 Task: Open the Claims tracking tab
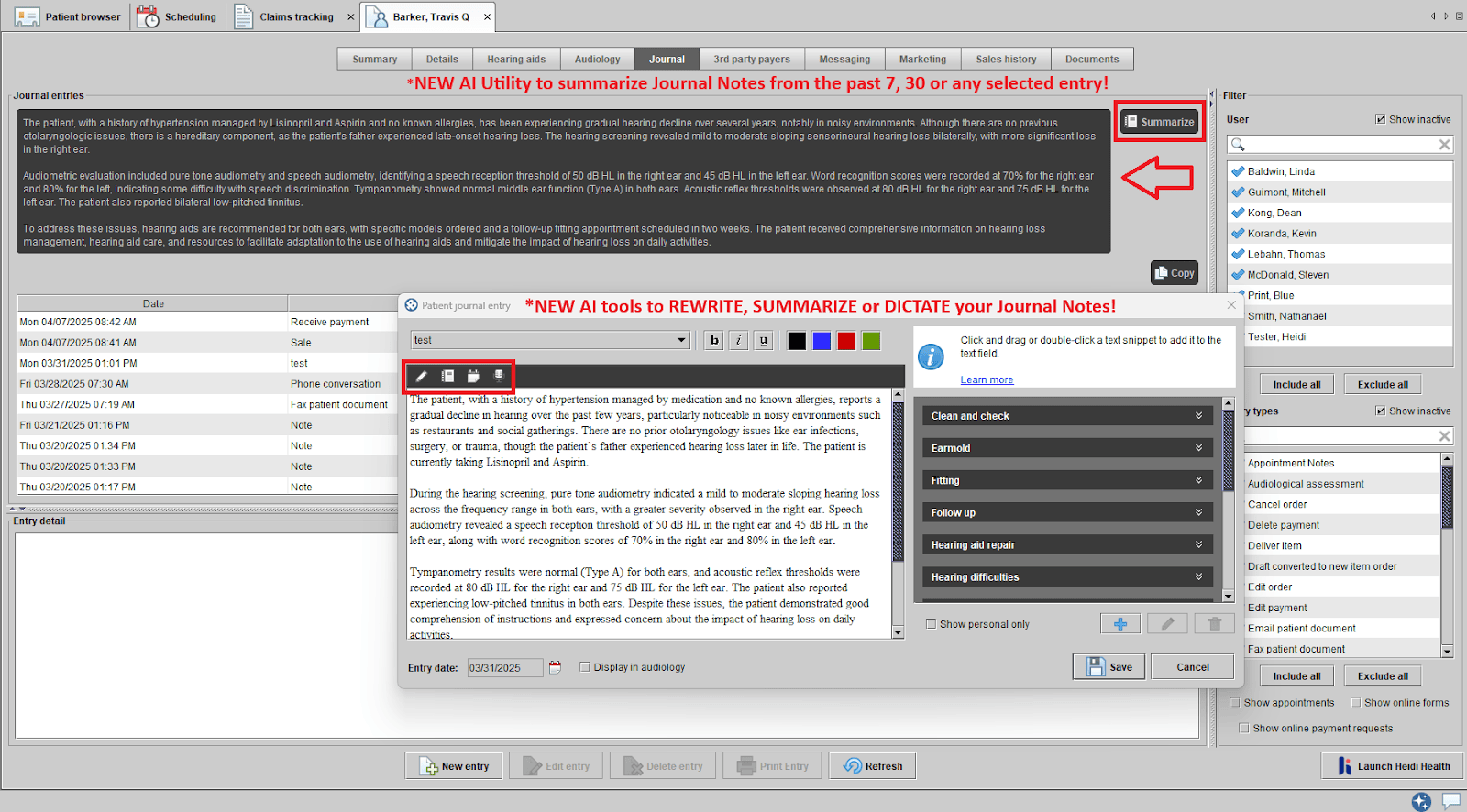295,16
